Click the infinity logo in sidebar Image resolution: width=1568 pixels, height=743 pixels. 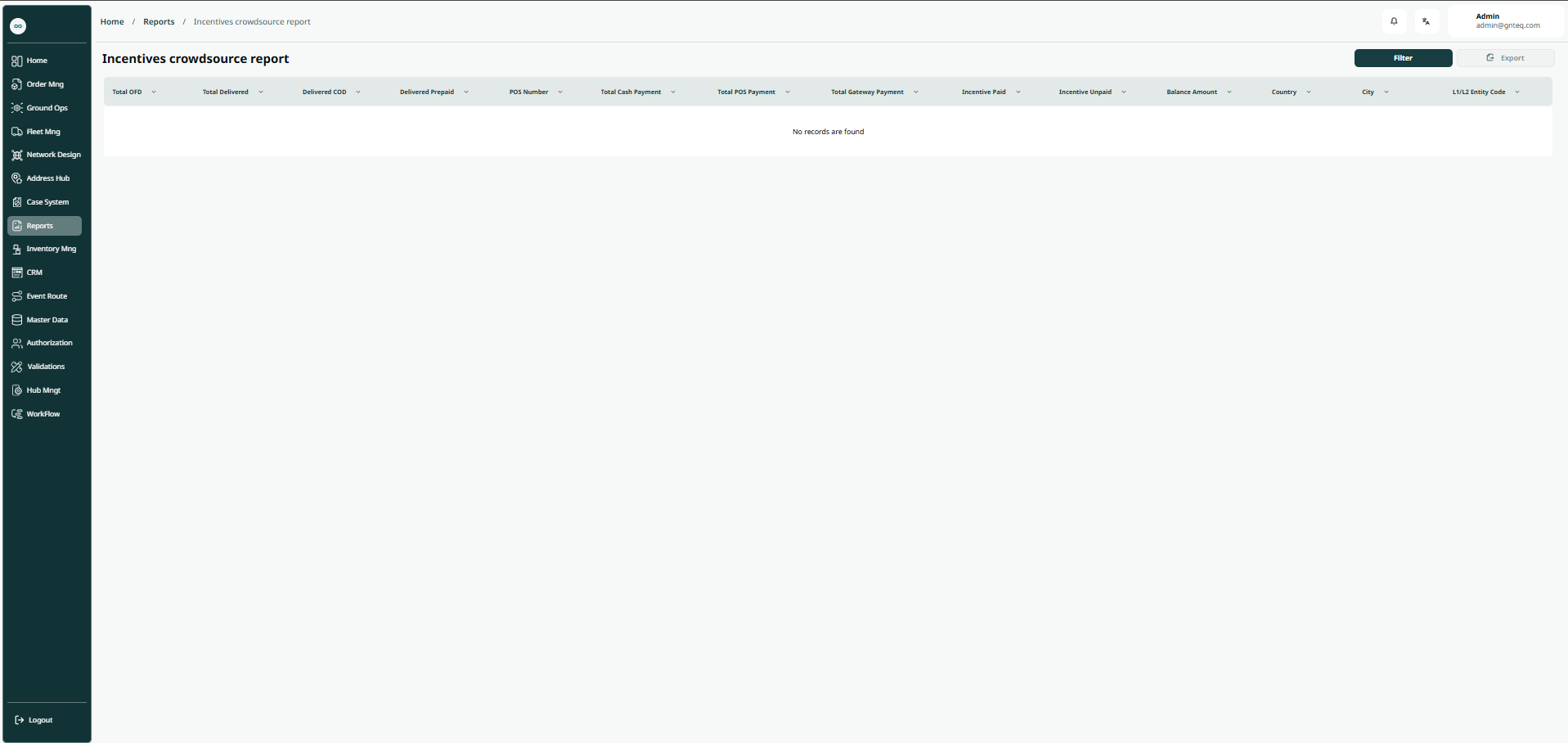(x=18, y=26)
